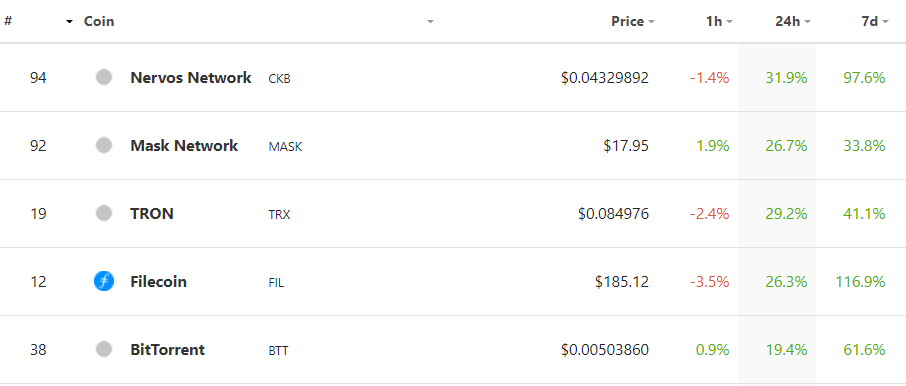
Task: Click the TRON coin icon
Action: click(x=103, y=213)
